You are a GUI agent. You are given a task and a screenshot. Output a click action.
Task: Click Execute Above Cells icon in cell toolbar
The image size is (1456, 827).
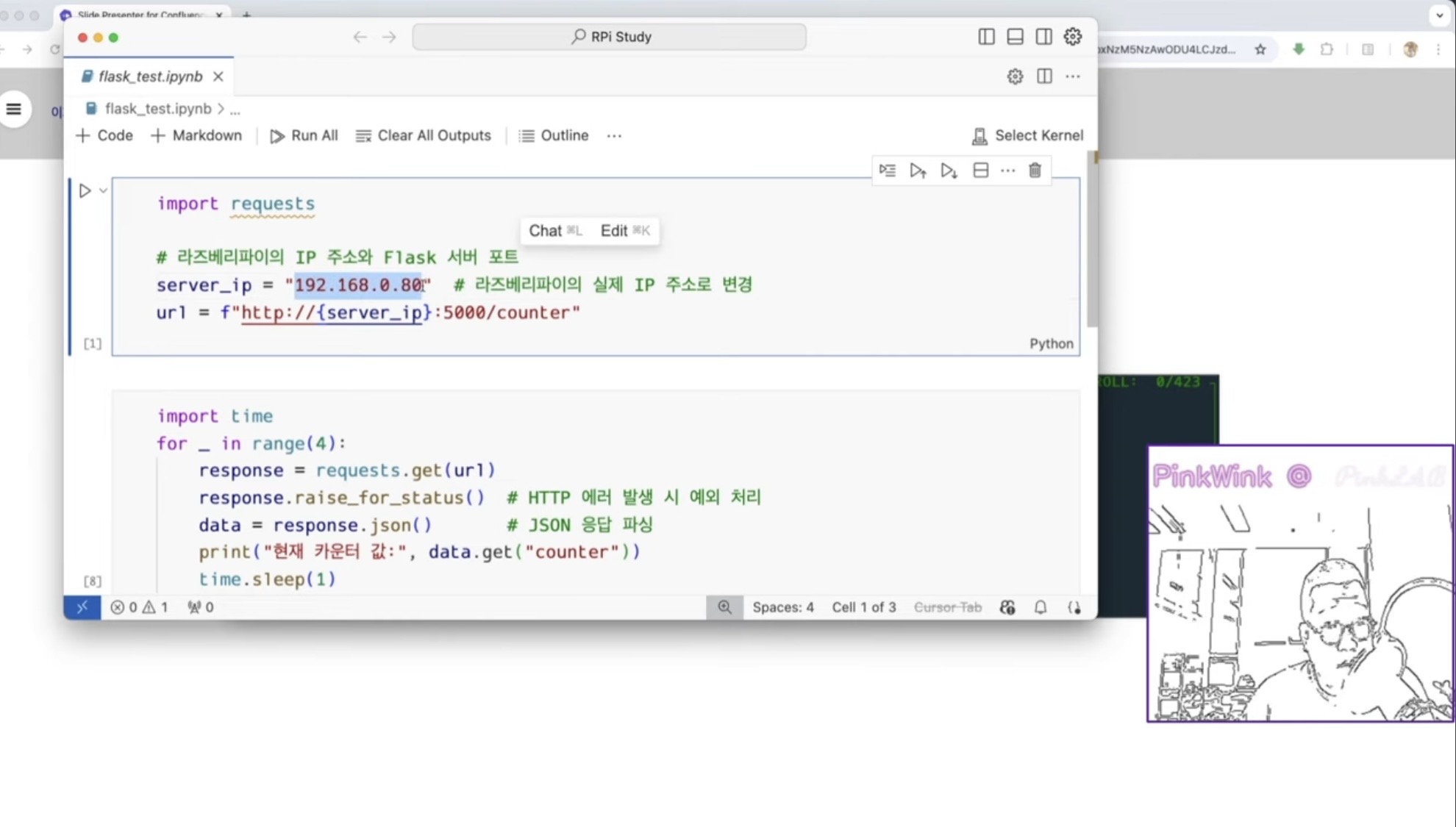click(918, 171)
